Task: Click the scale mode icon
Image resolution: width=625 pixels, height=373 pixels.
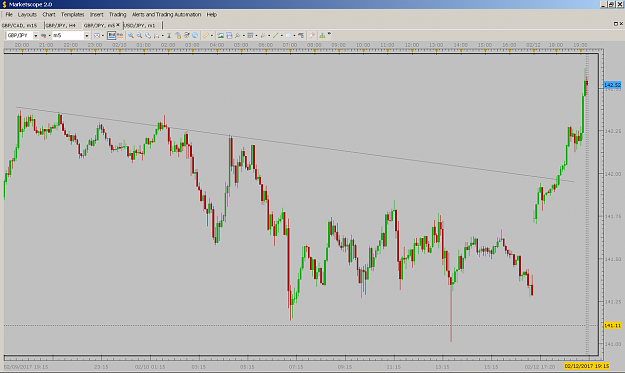Action: tap(157, 36)
